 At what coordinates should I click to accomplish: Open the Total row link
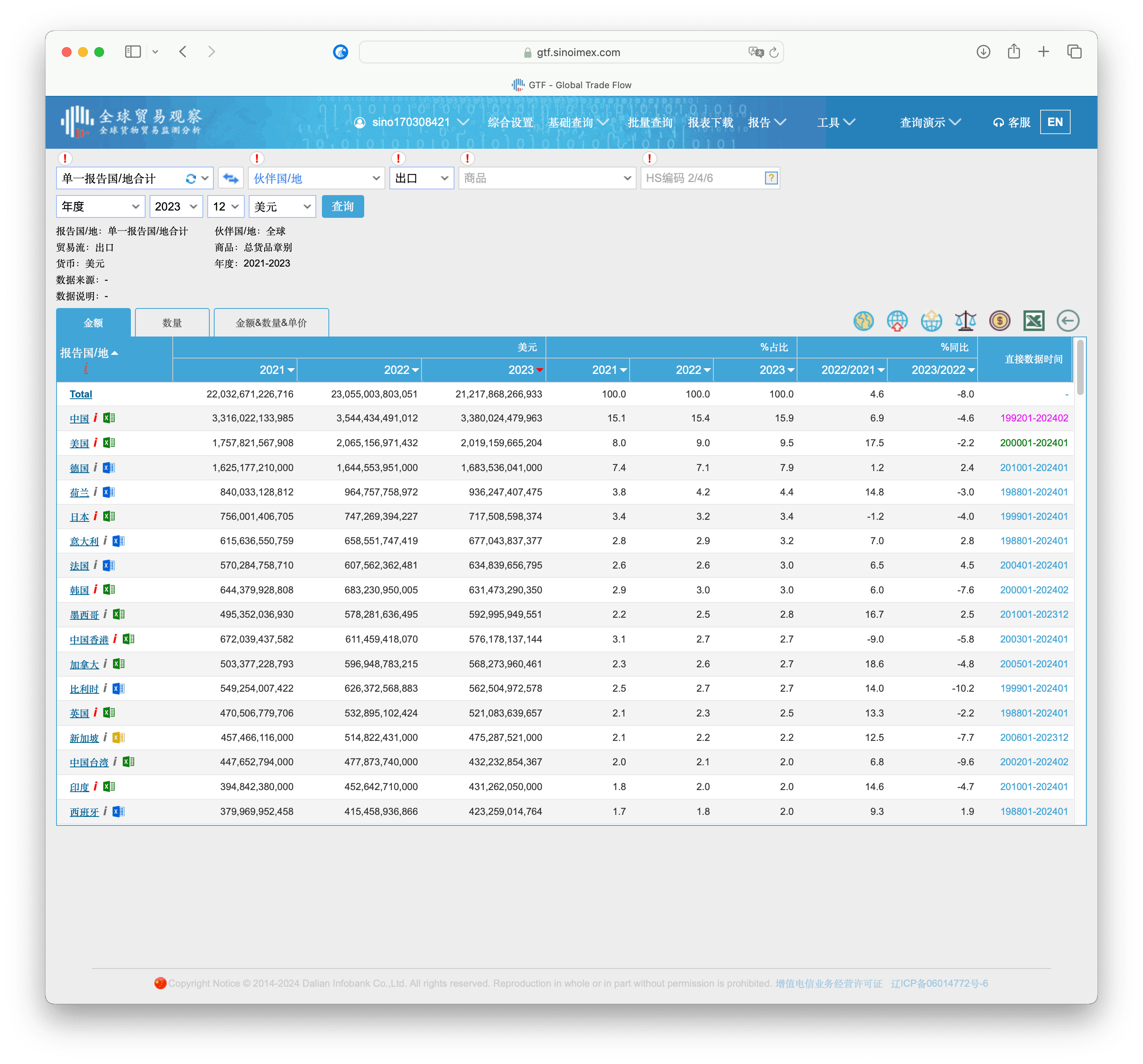pyautogui.click(x=80, y=394)
